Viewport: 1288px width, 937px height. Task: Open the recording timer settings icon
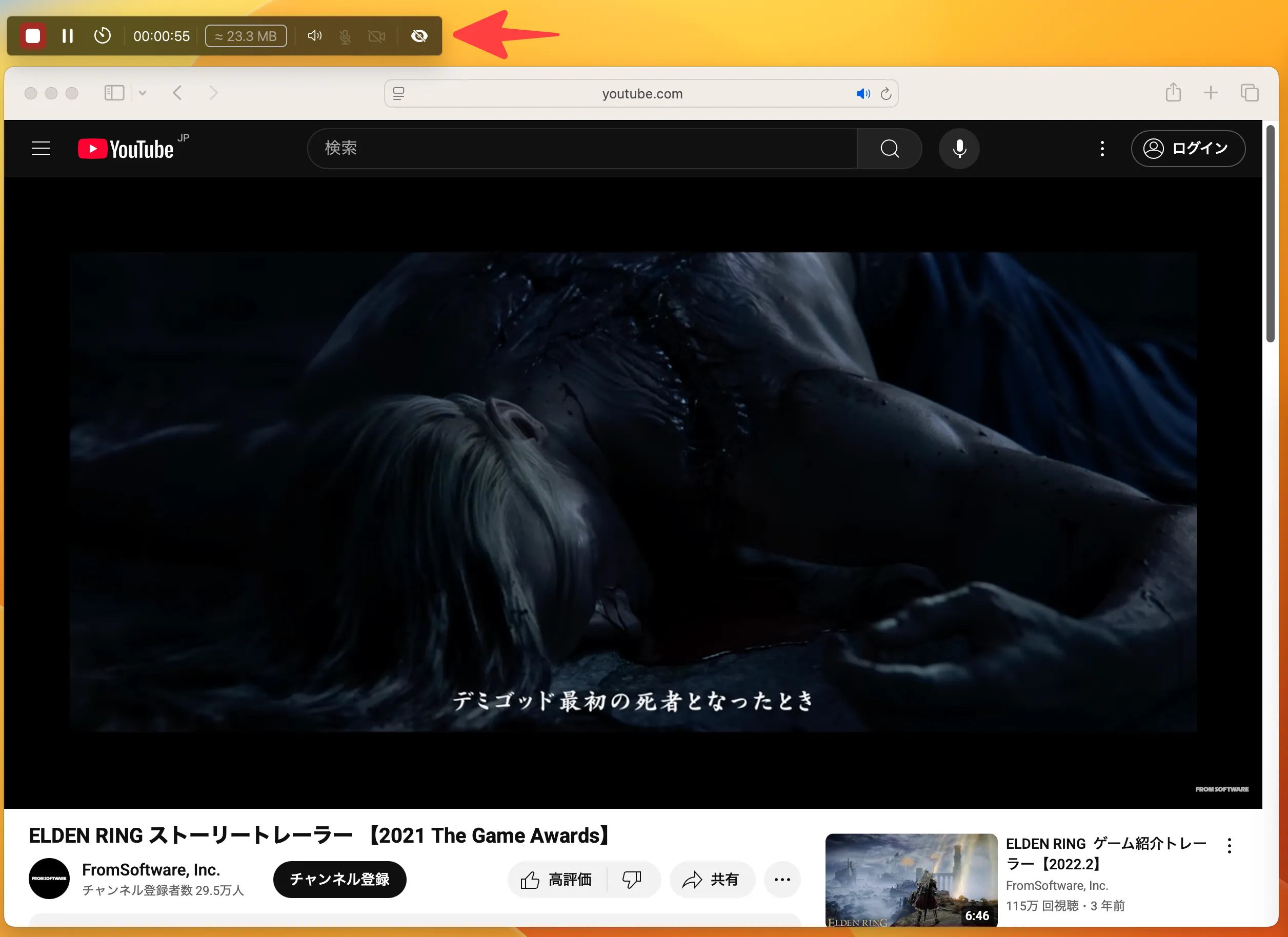[102, 36]
